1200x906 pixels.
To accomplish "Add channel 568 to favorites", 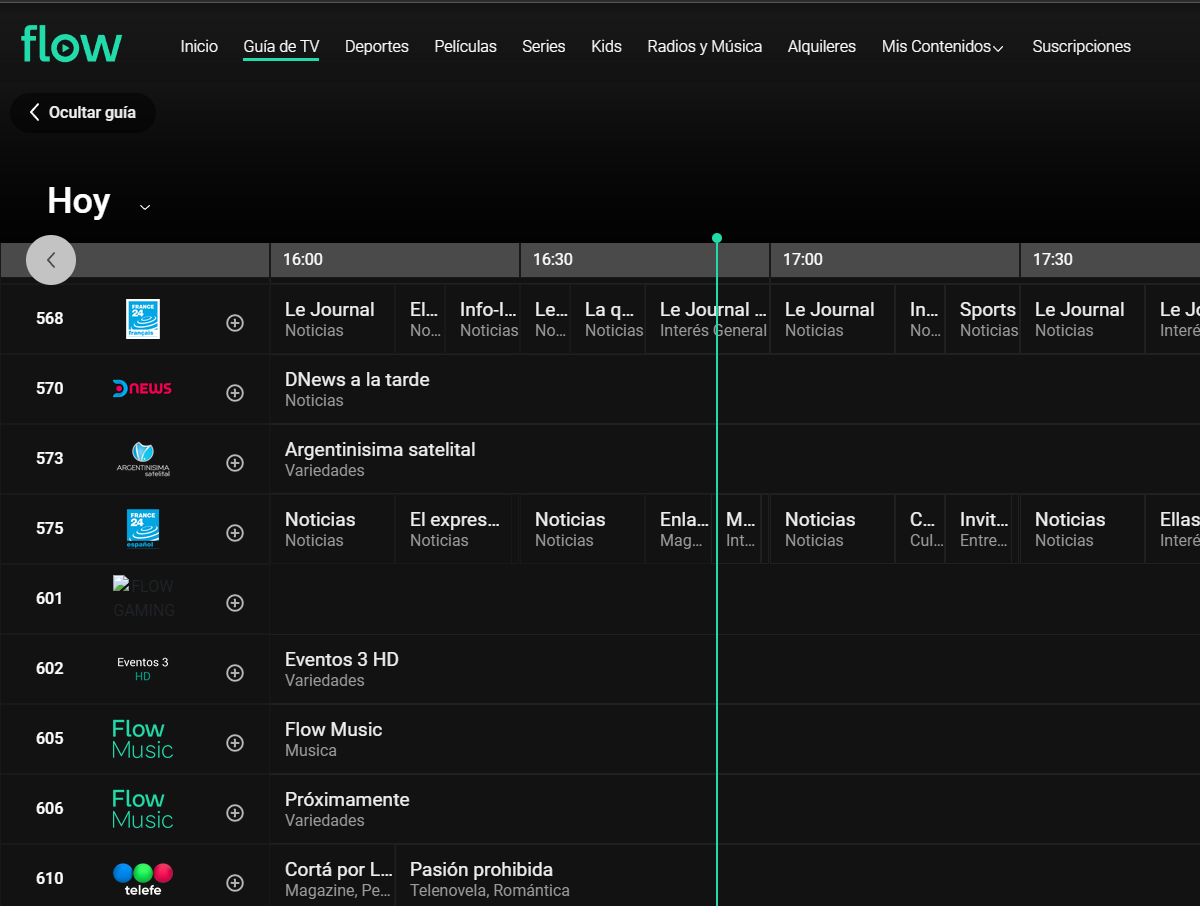I will click(235, 323).
